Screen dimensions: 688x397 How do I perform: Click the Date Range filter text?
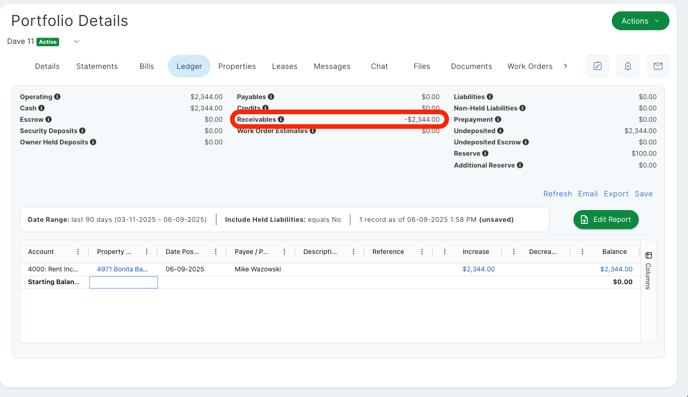[x=117, y=220]
